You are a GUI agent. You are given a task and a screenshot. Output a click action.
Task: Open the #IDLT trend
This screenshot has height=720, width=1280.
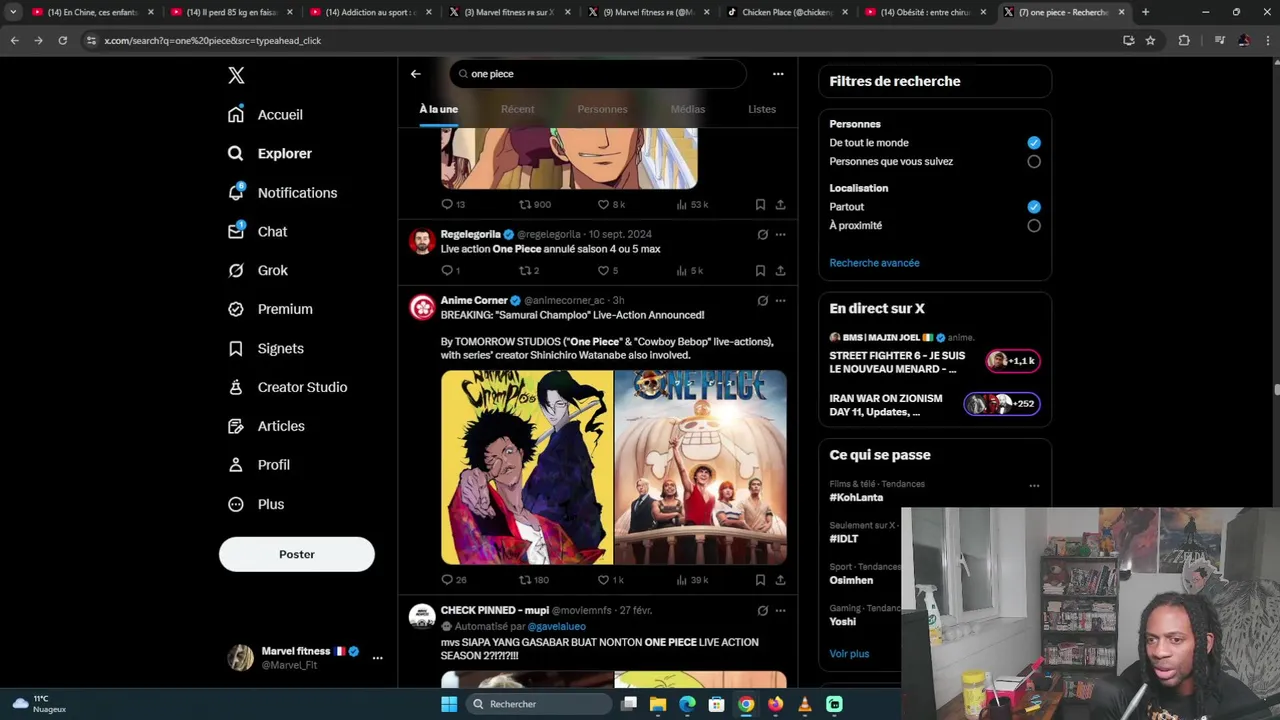click(x=844, y=539)
